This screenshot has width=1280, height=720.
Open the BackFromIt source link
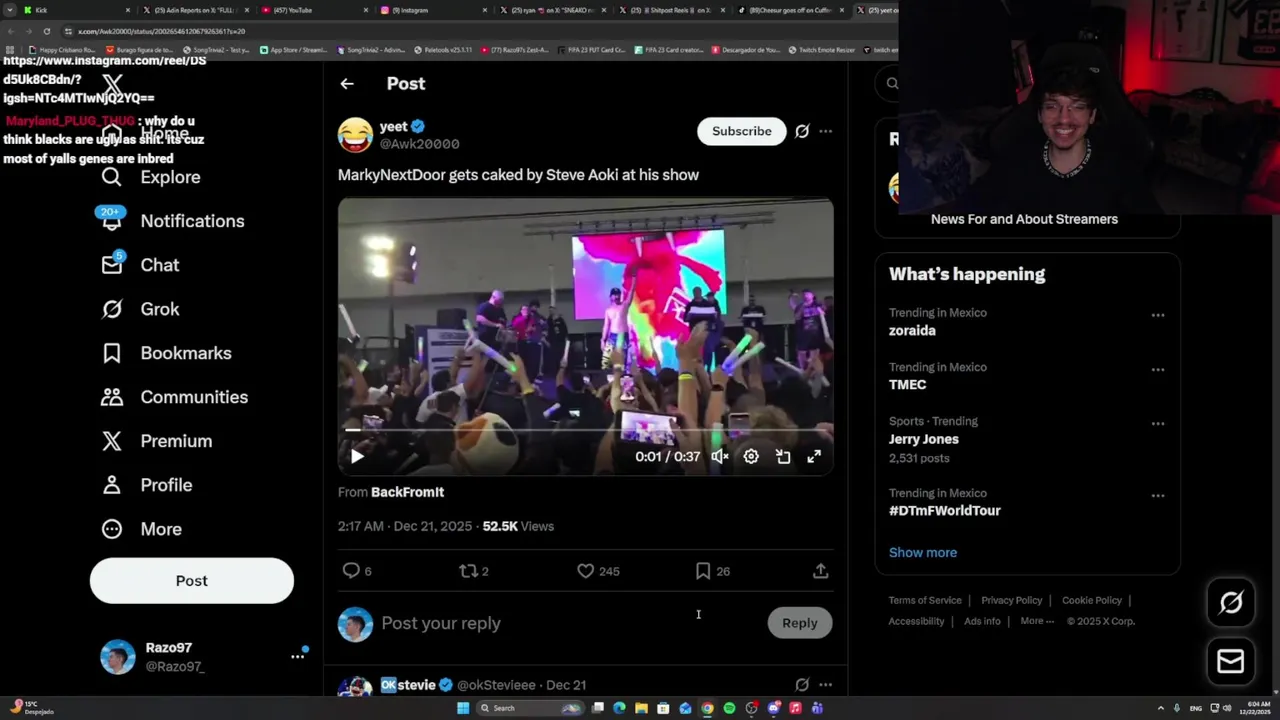(x=407, y=492)
